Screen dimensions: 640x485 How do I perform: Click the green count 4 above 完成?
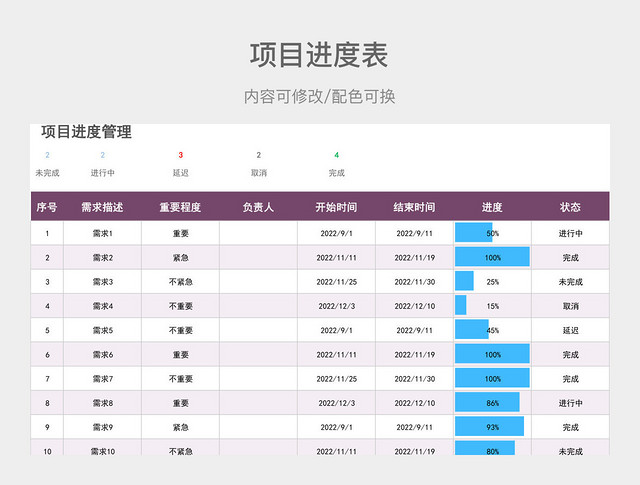coord(337,155)
